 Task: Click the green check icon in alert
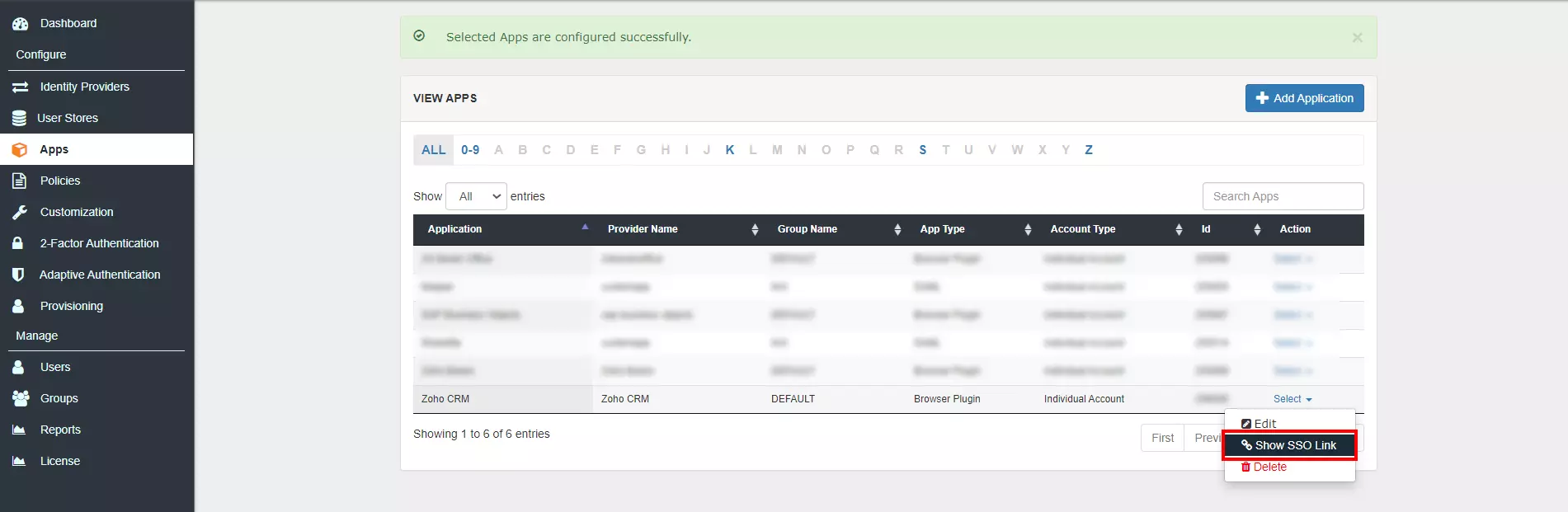pos(419,36)
